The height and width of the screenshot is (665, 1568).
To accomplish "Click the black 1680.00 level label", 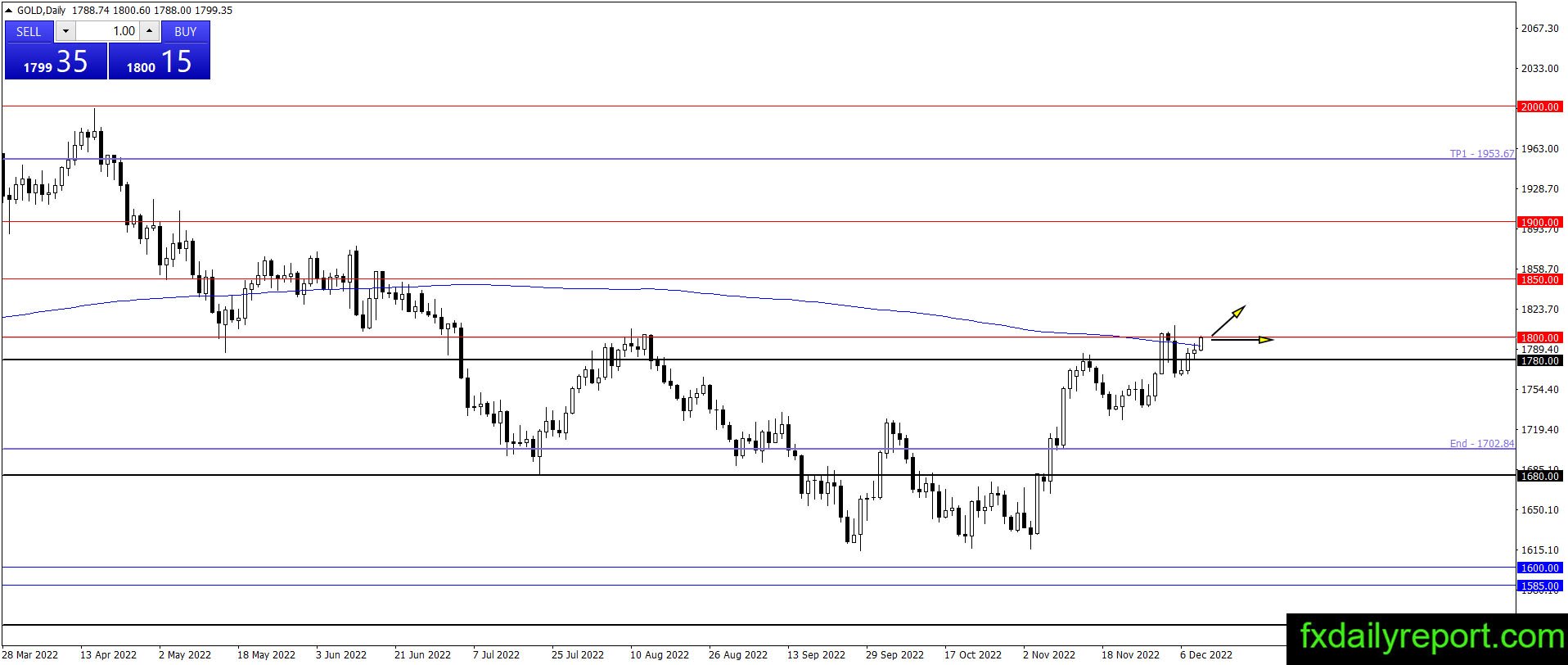I will [1539, 476].
